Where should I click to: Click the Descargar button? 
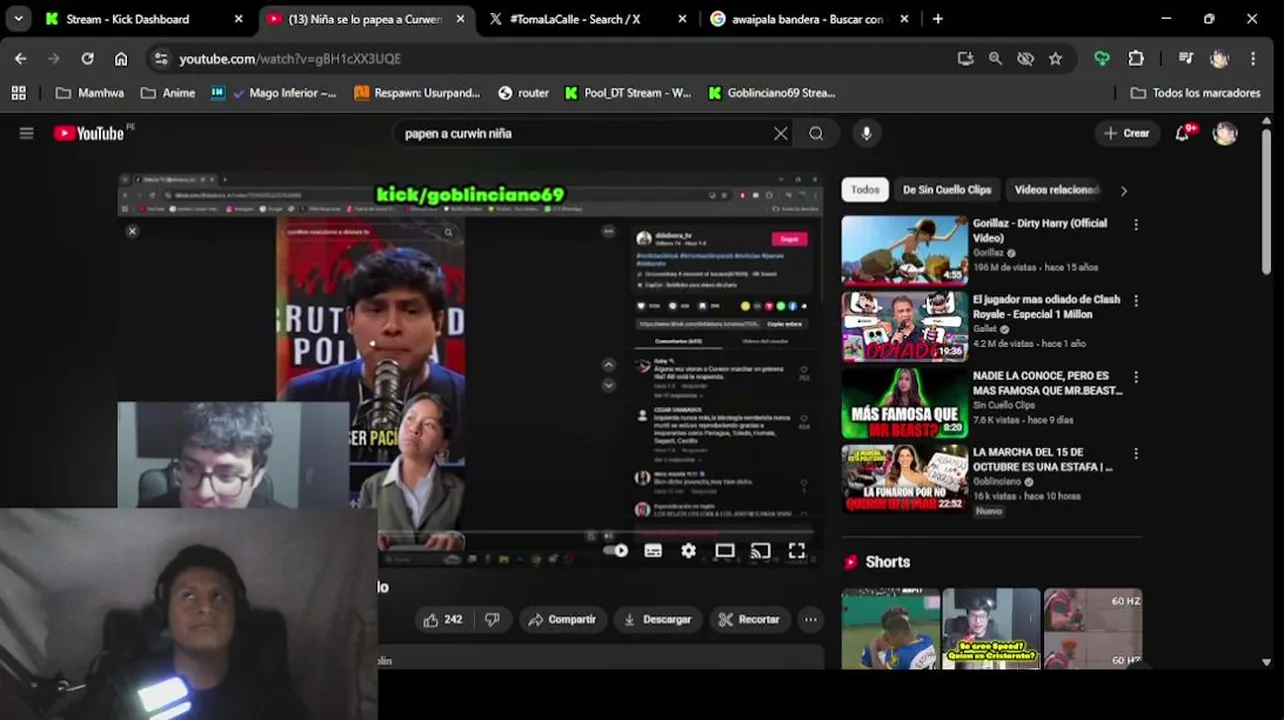[x=657, y=619]
